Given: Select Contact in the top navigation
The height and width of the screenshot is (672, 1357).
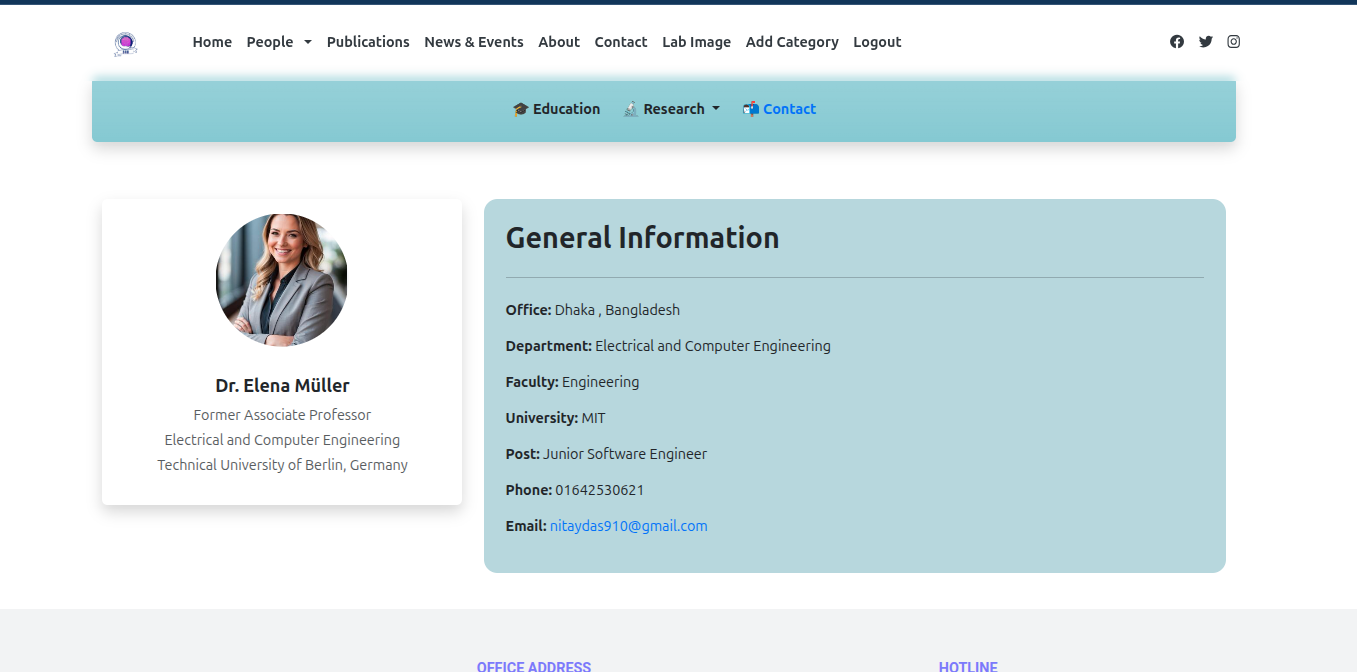Looking at the screenshot, I should pyautogui.click(x=620, y=42).
